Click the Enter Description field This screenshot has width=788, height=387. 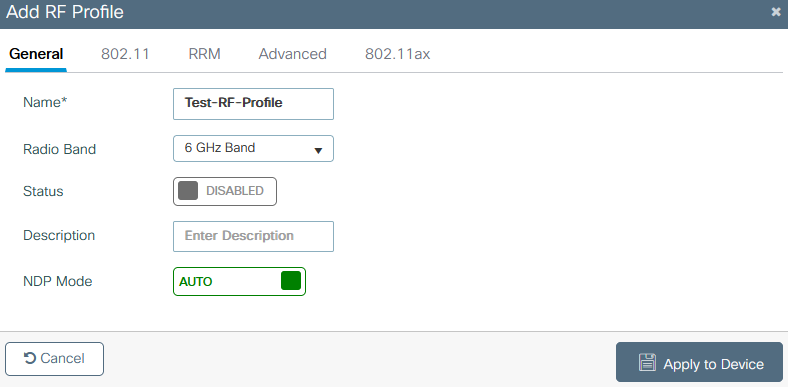[x=253, y=236]
